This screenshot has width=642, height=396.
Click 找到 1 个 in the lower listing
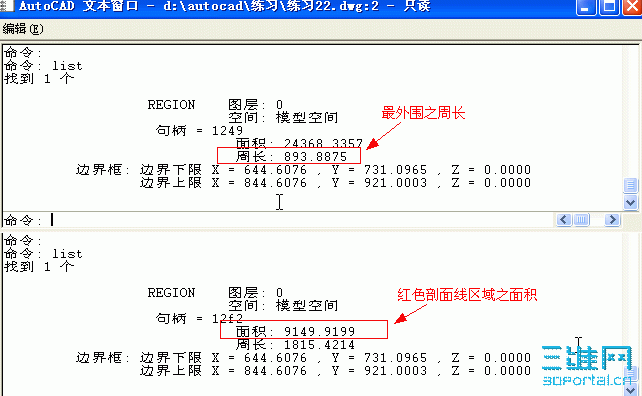[39, 267]
